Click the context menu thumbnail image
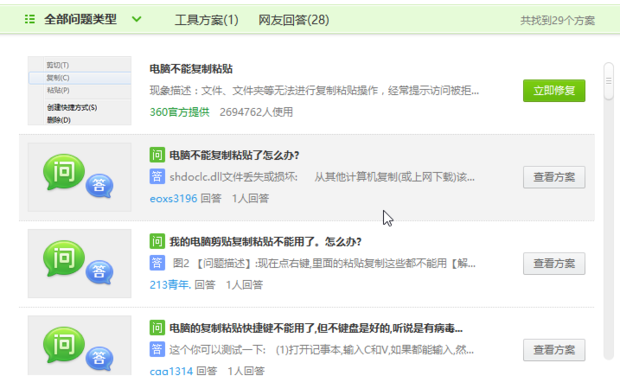 pyautogui.click(x=79, y=91)
